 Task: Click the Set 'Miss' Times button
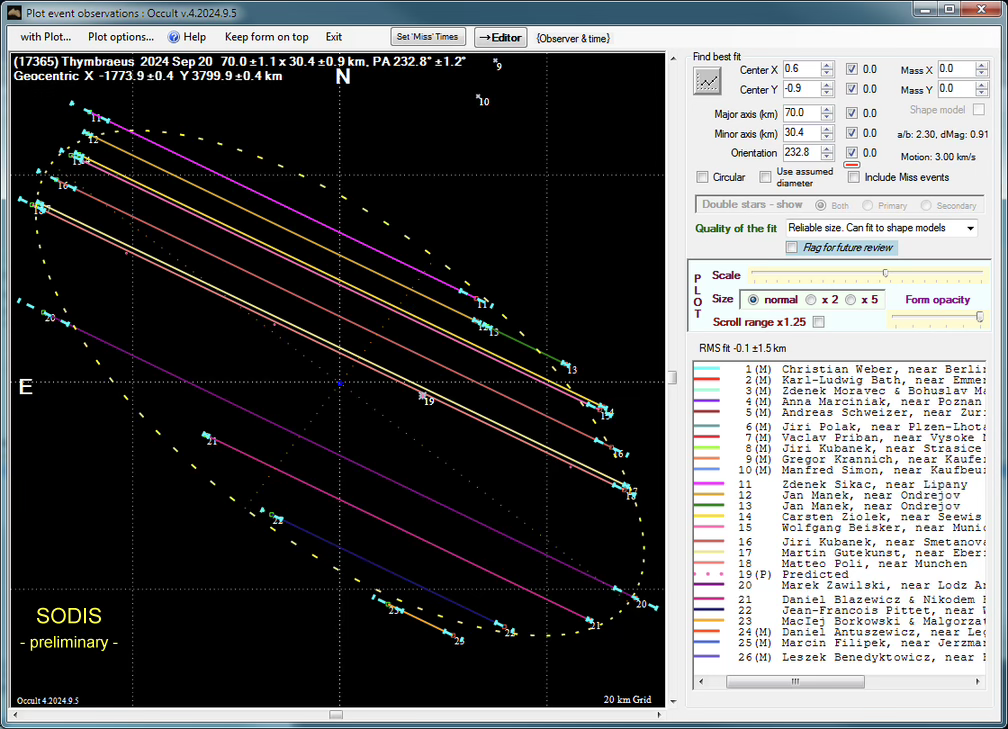428,36
